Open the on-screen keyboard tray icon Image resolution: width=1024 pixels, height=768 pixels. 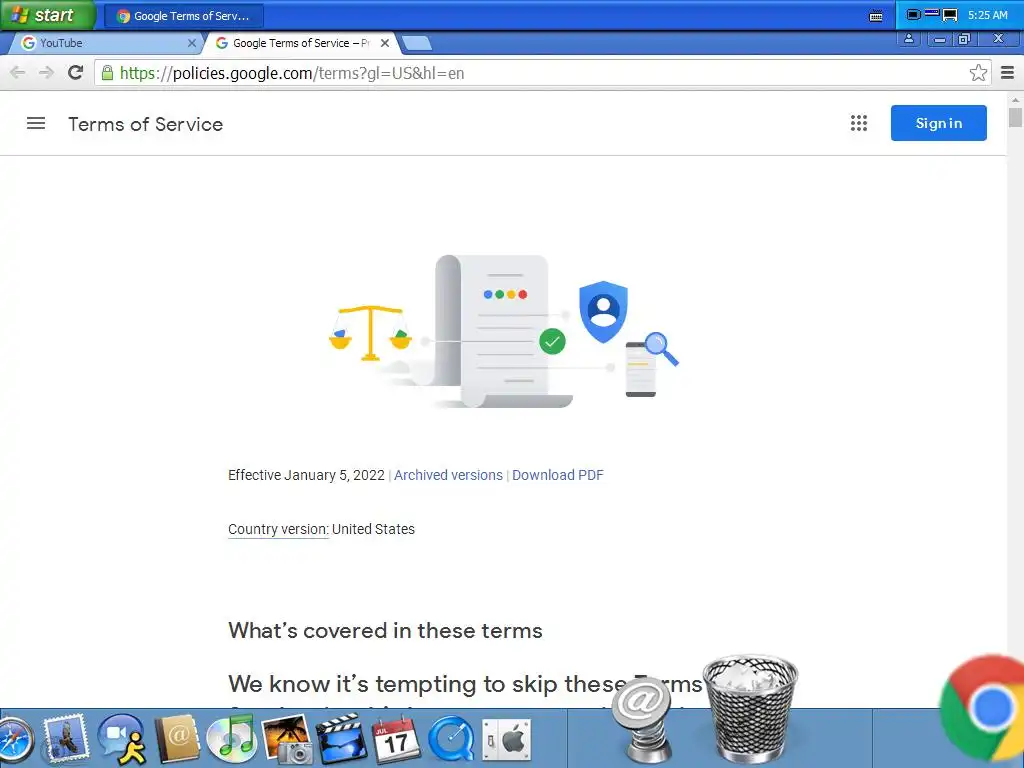[876, 16]
